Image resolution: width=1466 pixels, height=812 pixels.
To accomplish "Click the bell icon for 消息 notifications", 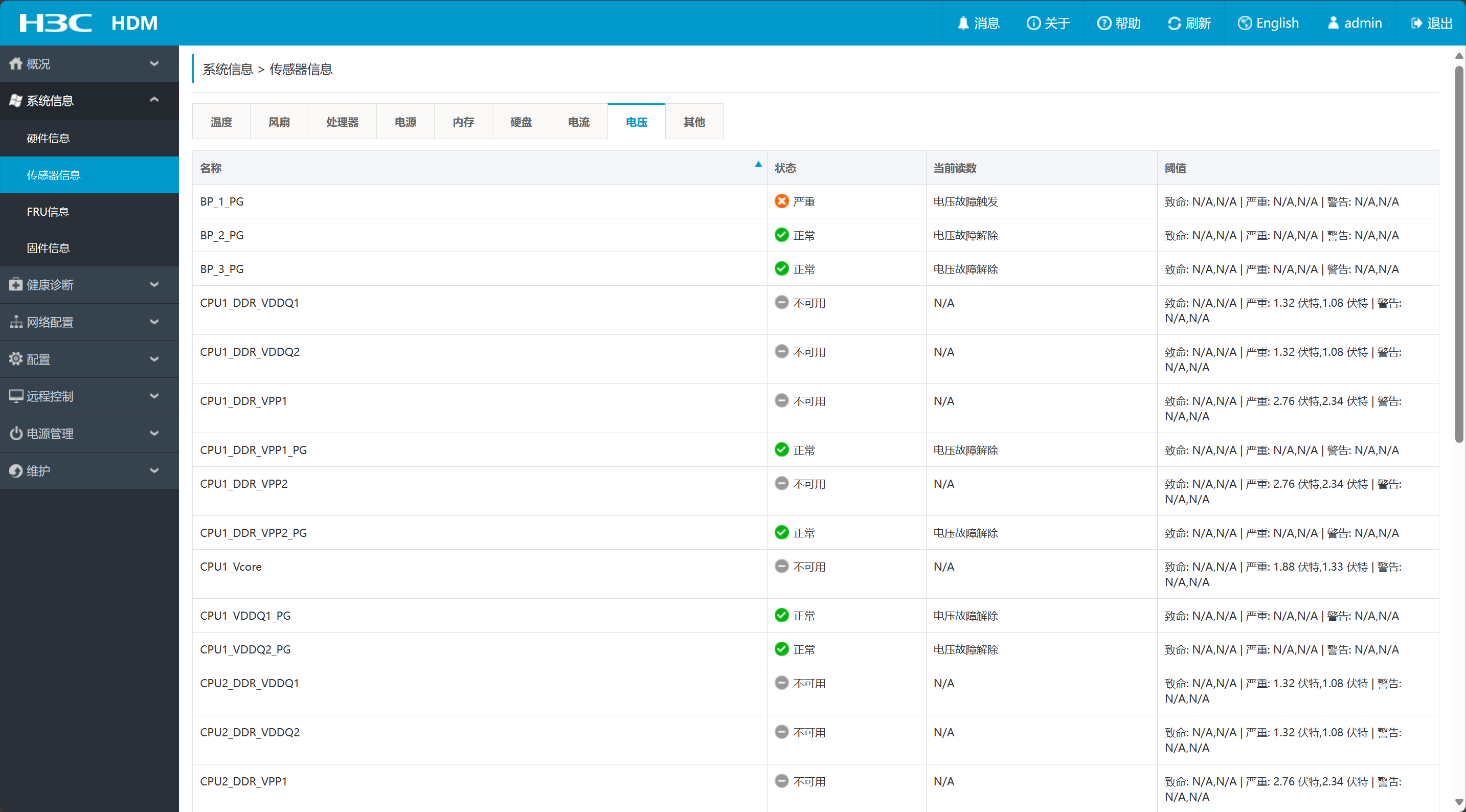I will pyautogui.click(x=963, y=24).
